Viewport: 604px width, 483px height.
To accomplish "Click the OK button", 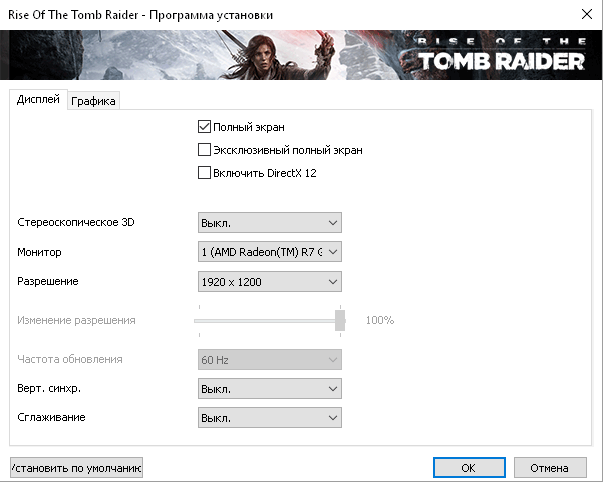I will pos(469,468).
